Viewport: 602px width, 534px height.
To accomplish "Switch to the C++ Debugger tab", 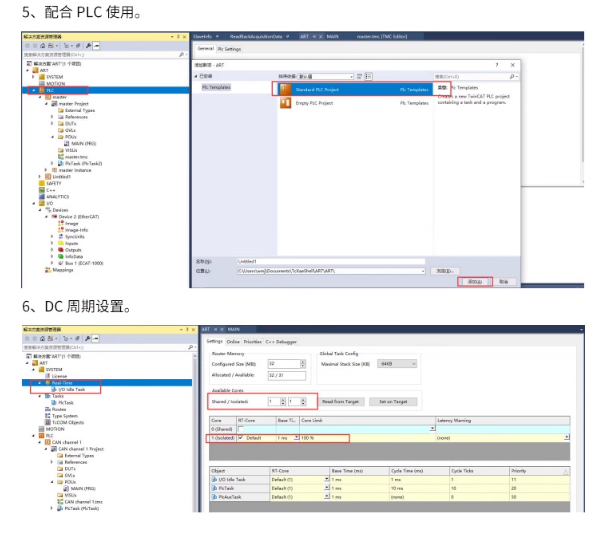I will click(x=281, y=341).
